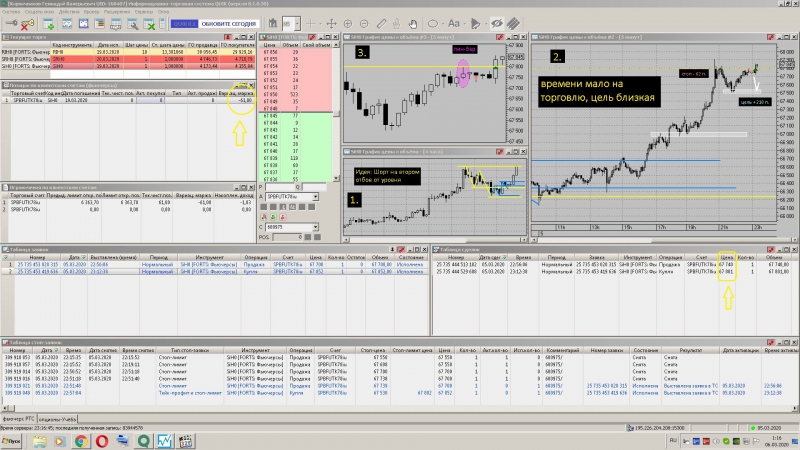Click the price P input field
Image resolution: width=800 pixels, height=450 pixels.
click(279, 187)
